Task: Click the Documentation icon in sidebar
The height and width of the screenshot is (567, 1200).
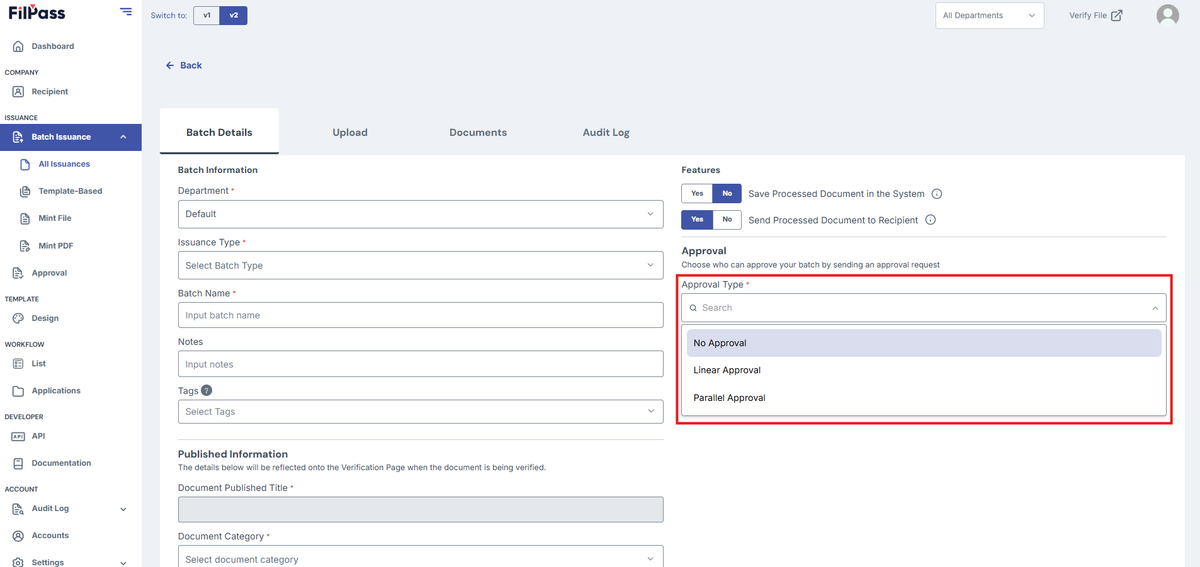Action: pos(18,463)
